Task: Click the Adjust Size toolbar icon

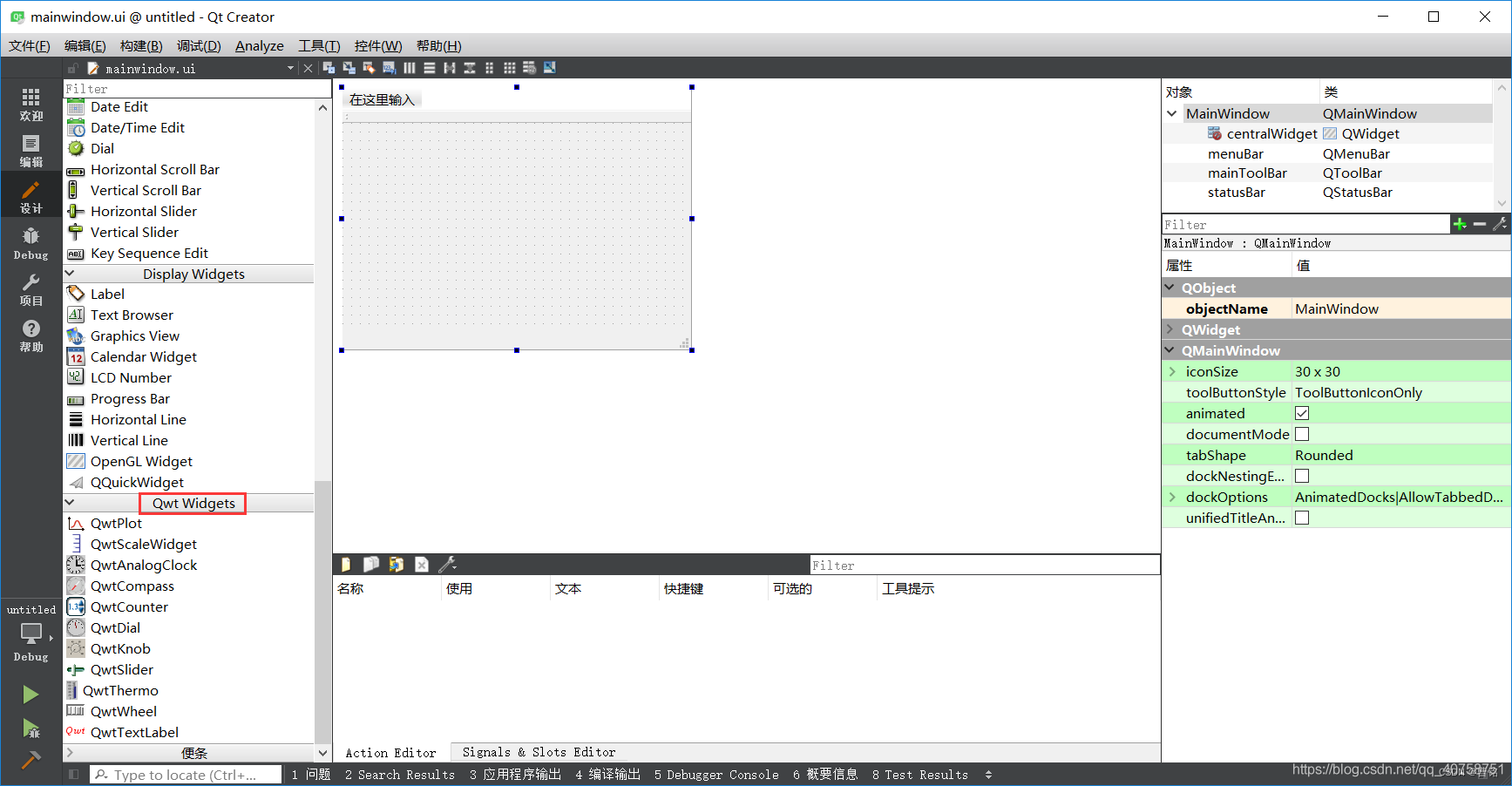Action: 549,67
